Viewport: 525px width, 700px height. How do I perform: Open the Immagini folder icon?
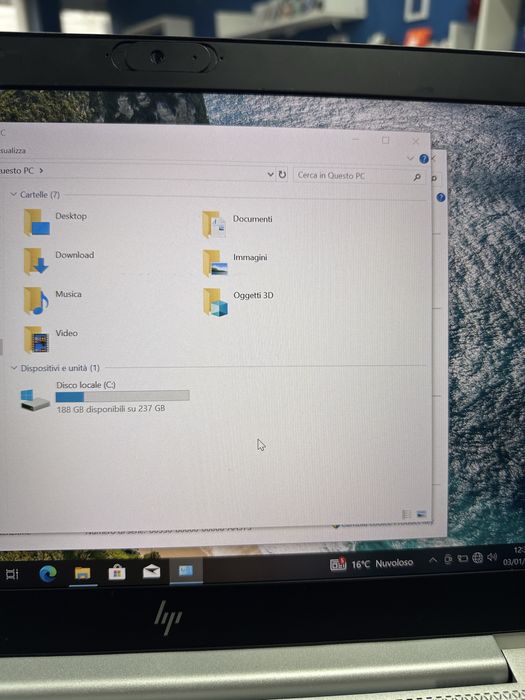coord(215,263)
